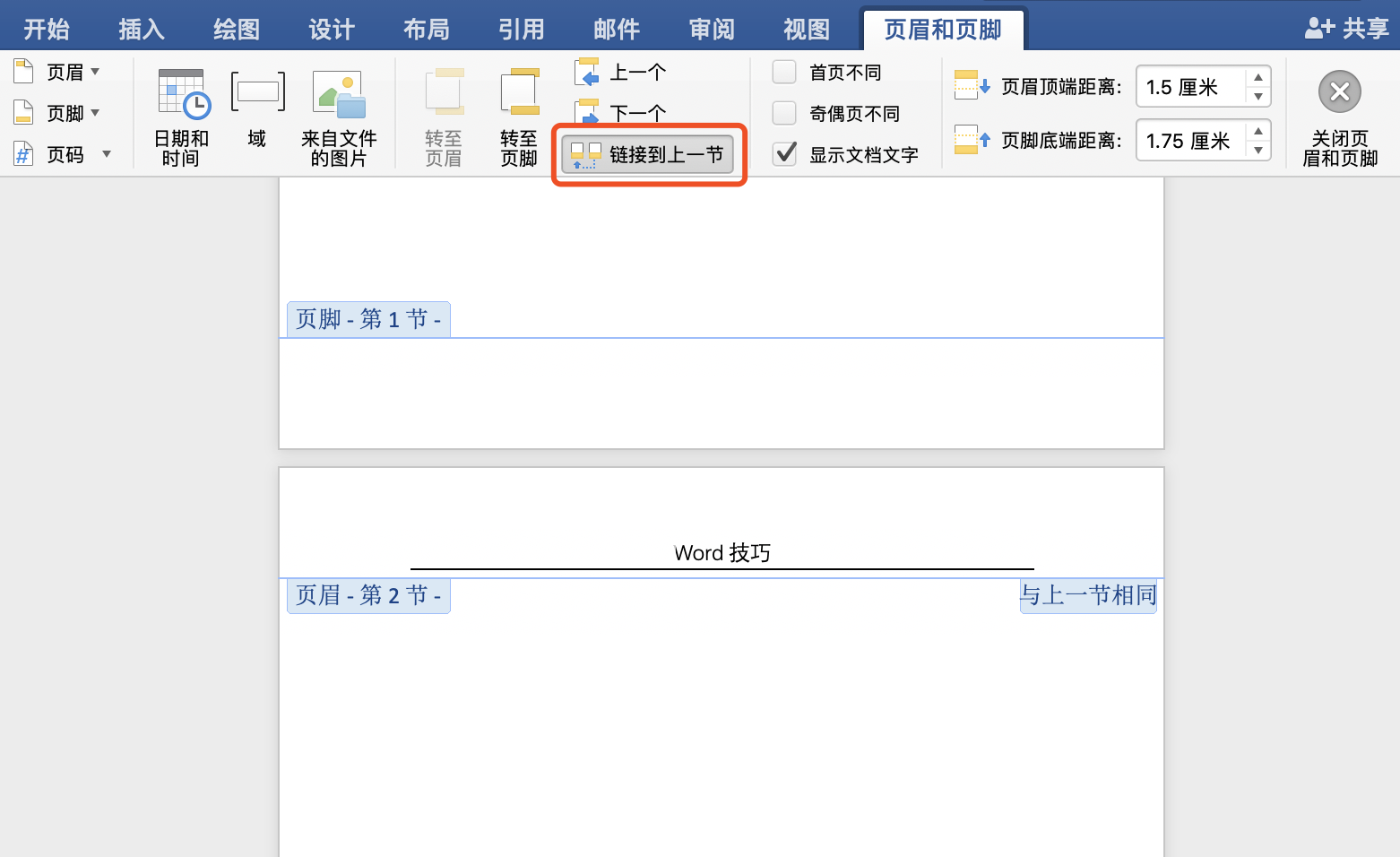Click the 页眉 - 第 2 节 - label
The width and height of the screenshot is (1400, 857).
(368, 595)
